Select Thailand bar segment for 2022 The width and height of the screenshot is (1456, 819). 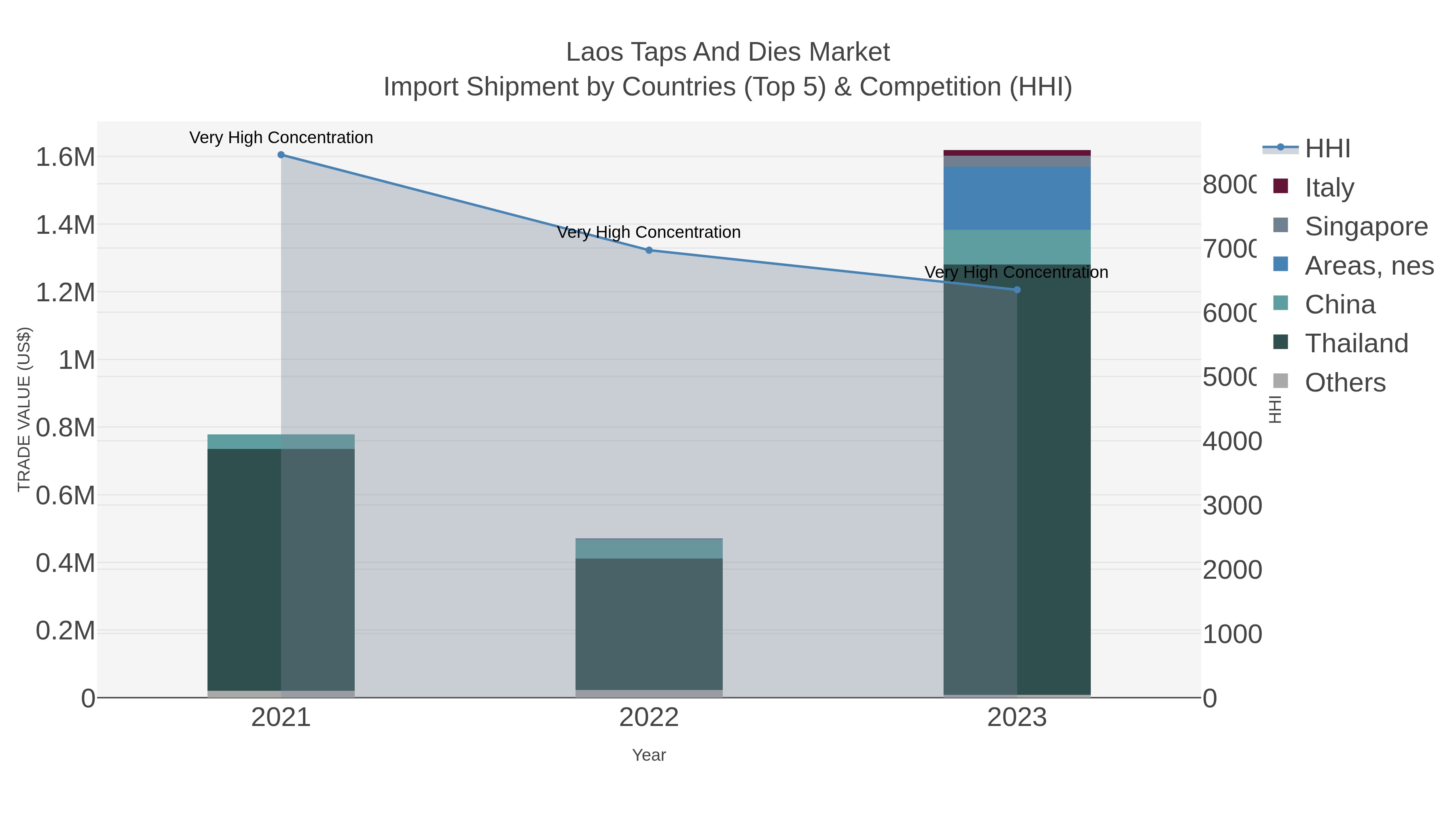tap(649, 624)
